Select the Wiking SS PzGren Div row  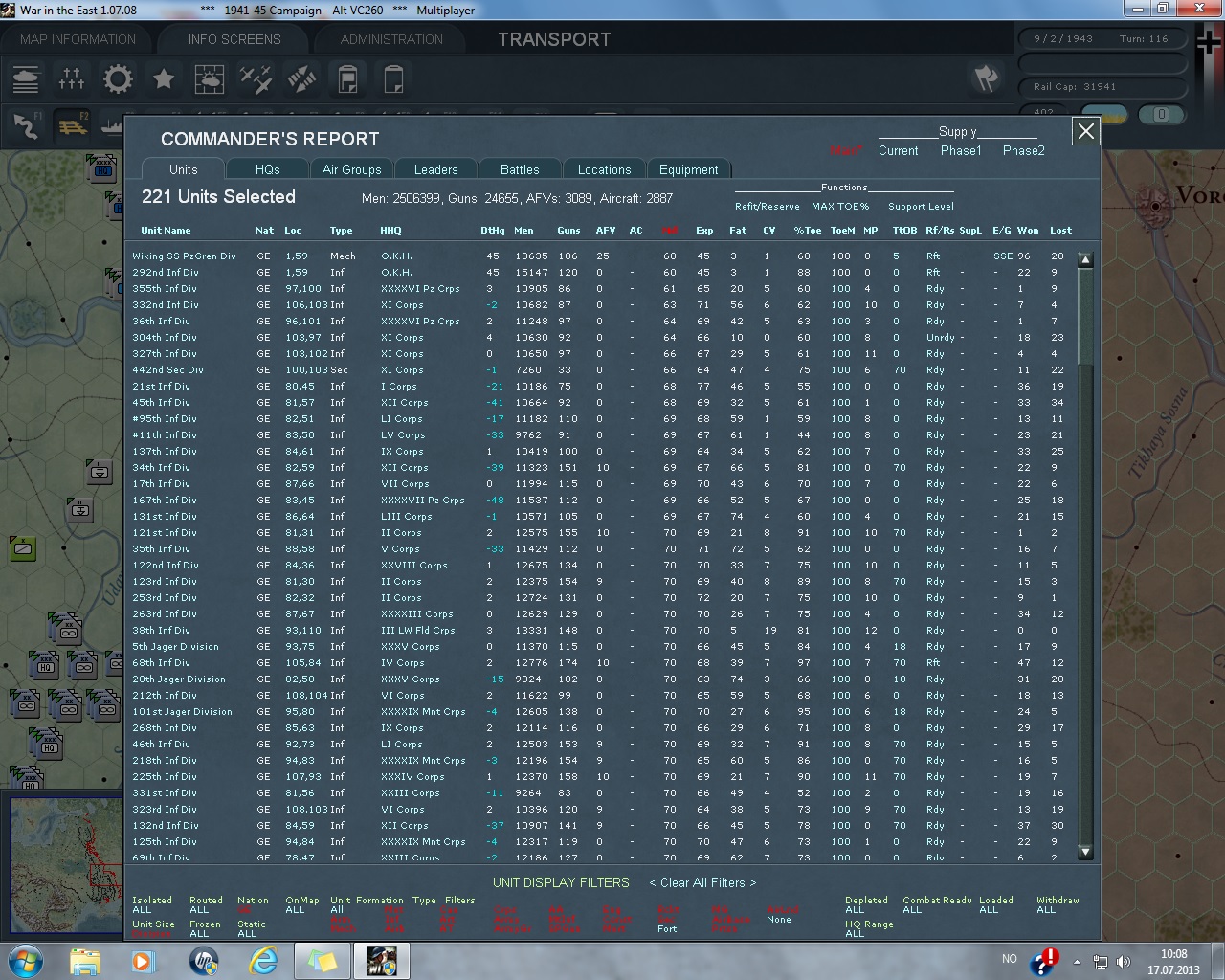tap(603, 256)
